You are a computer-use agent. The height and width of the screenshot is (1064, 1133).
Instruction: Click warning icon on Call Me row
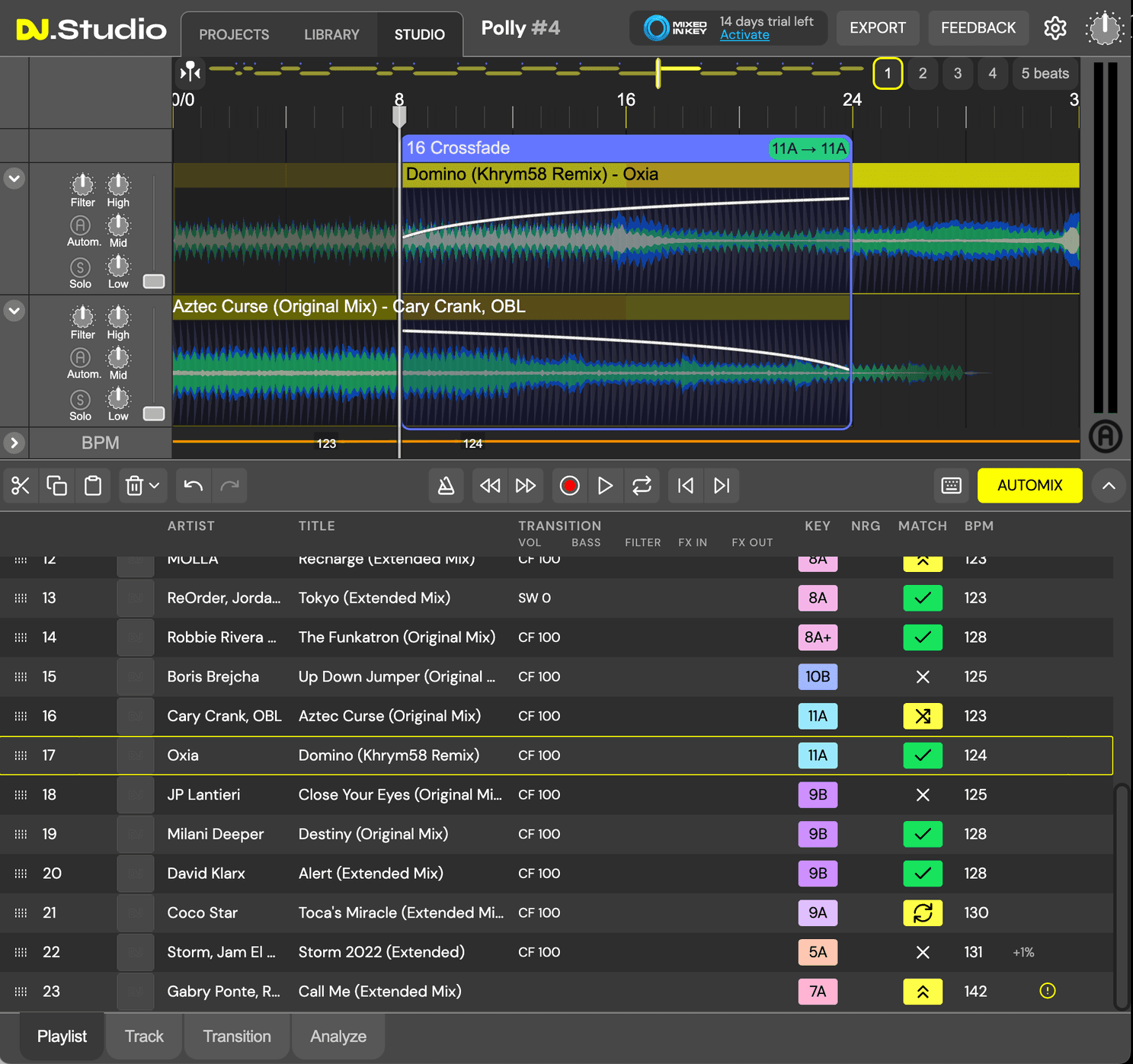[x=1048, y=991]
